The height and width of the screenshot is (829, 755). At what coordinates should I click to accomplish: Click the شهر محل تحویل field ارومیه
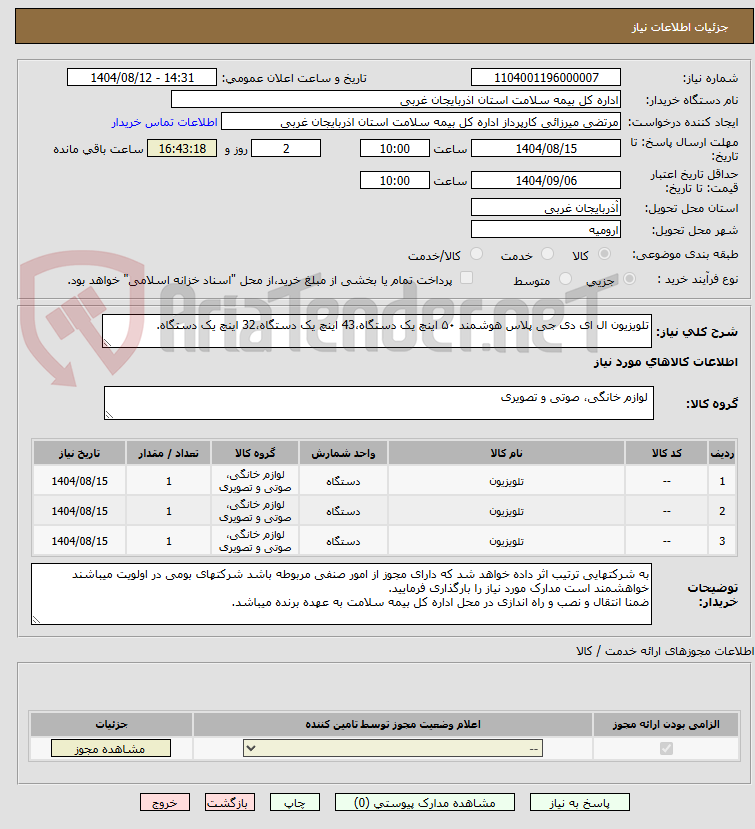(546, 229)
